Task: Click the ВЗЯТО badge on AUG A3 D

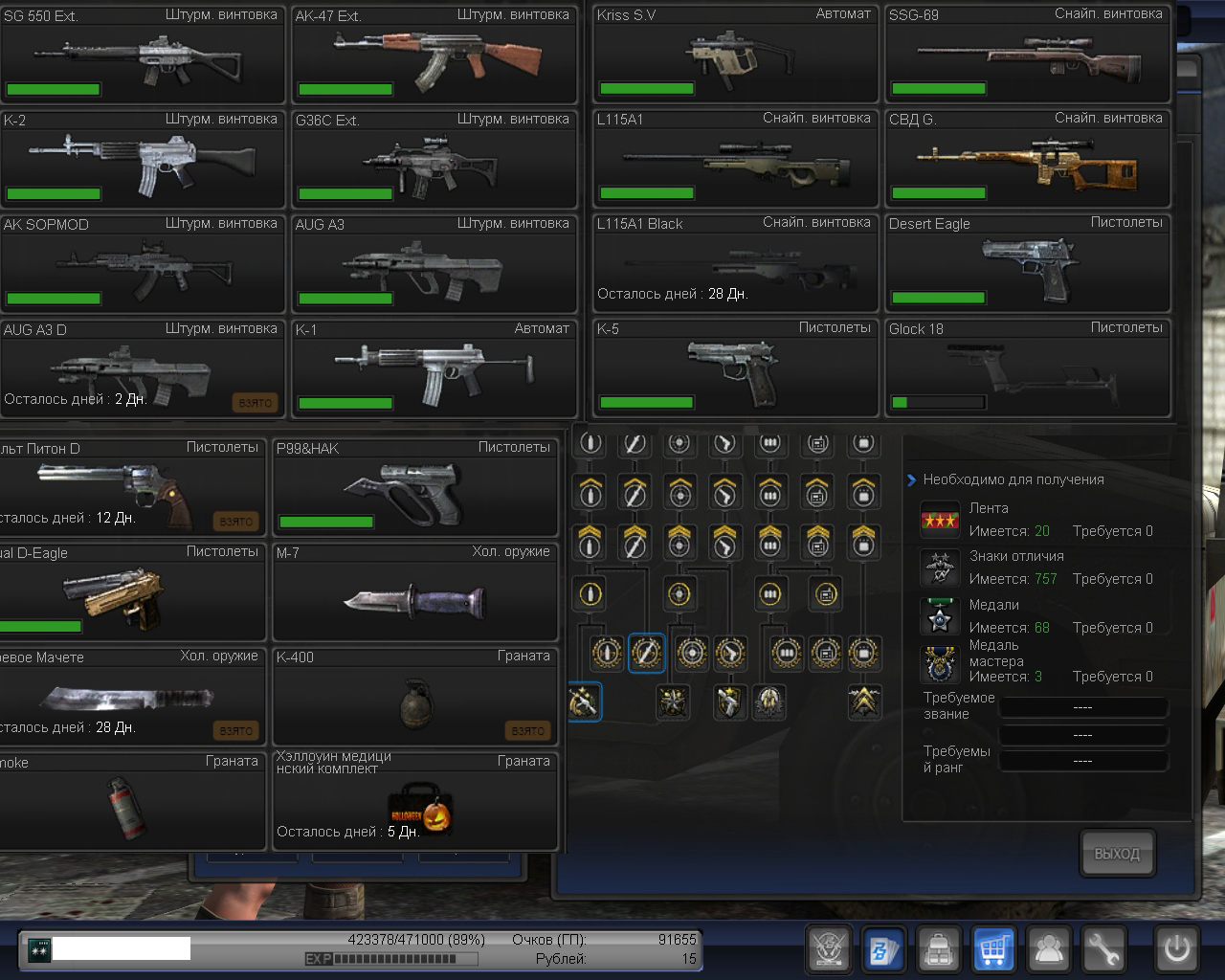Action: click(x=255, y=403)
